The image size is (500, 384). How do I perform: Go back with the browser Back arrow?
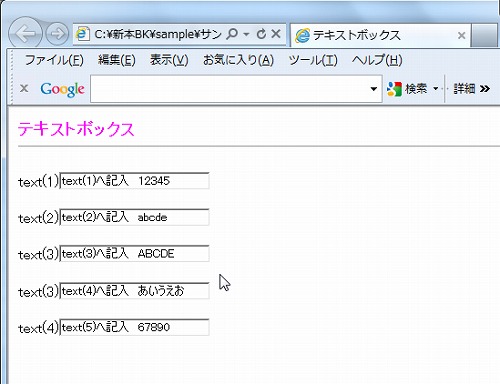25,33
